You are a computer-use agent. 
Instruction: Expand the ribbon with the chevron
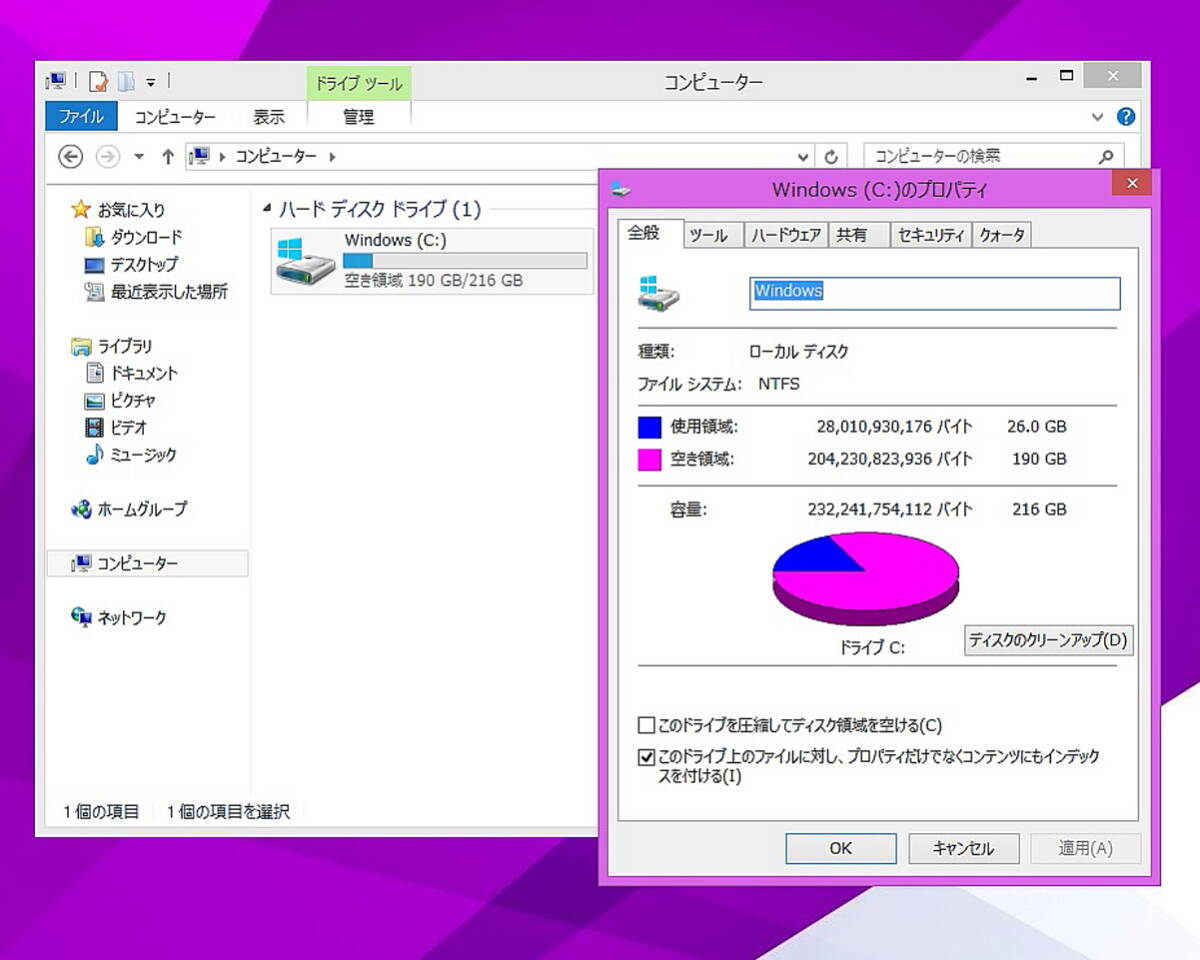click(1098, 117)
